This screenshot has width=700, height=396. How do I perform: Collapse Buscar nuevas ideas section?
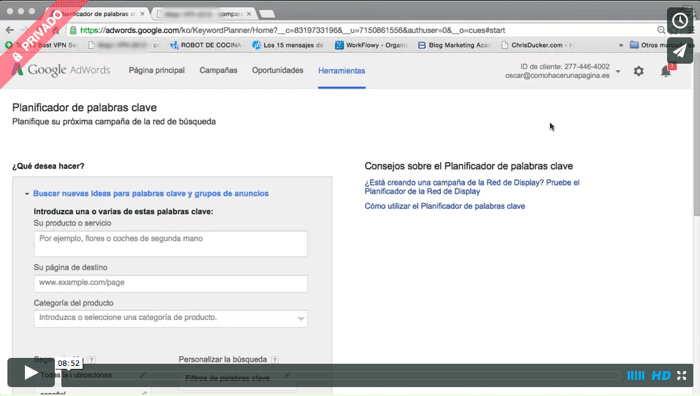27,194
